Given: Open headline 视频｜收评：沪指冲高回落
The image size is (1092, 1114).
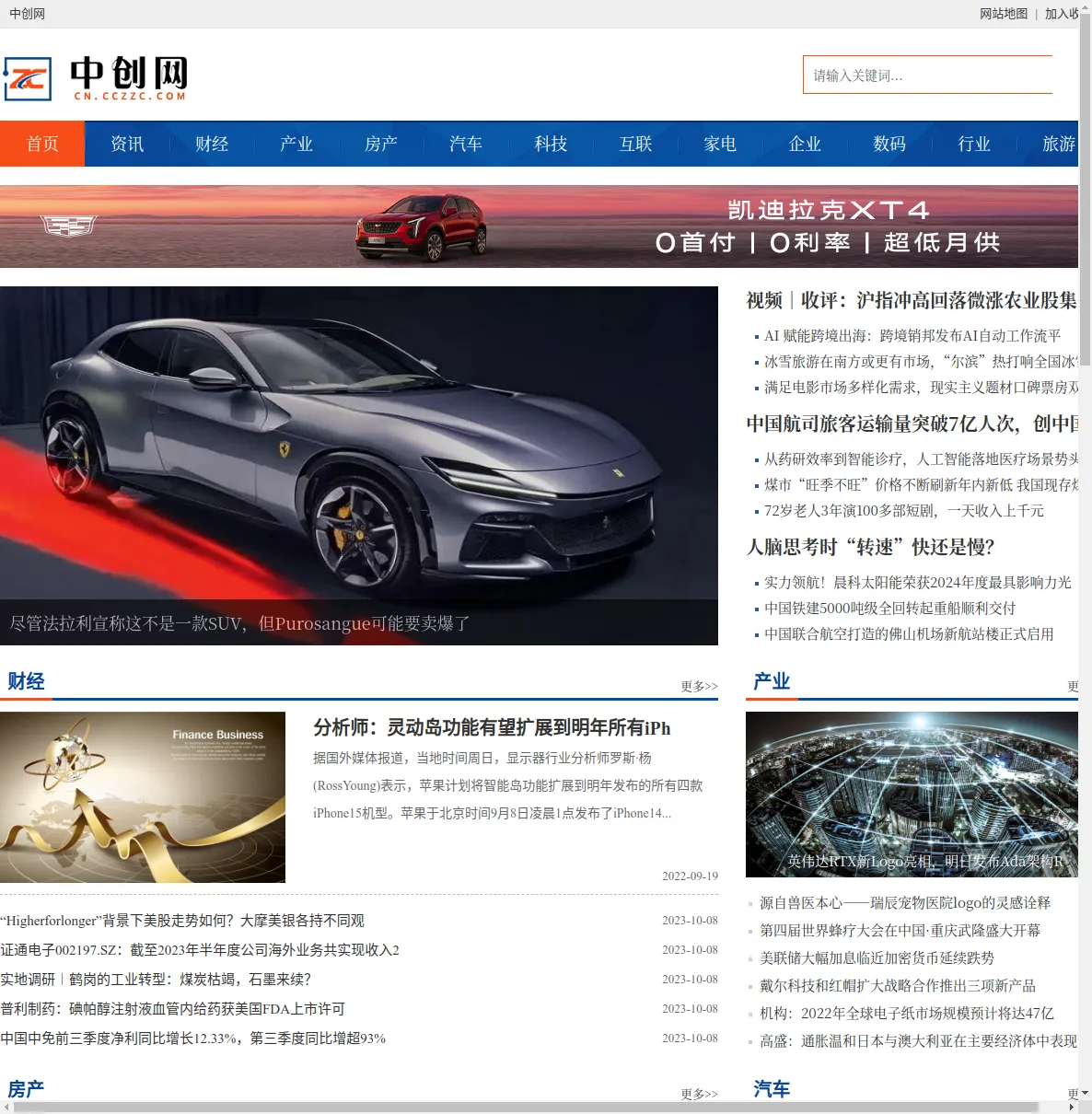Looking at the screenshot, I should (912, 300).
